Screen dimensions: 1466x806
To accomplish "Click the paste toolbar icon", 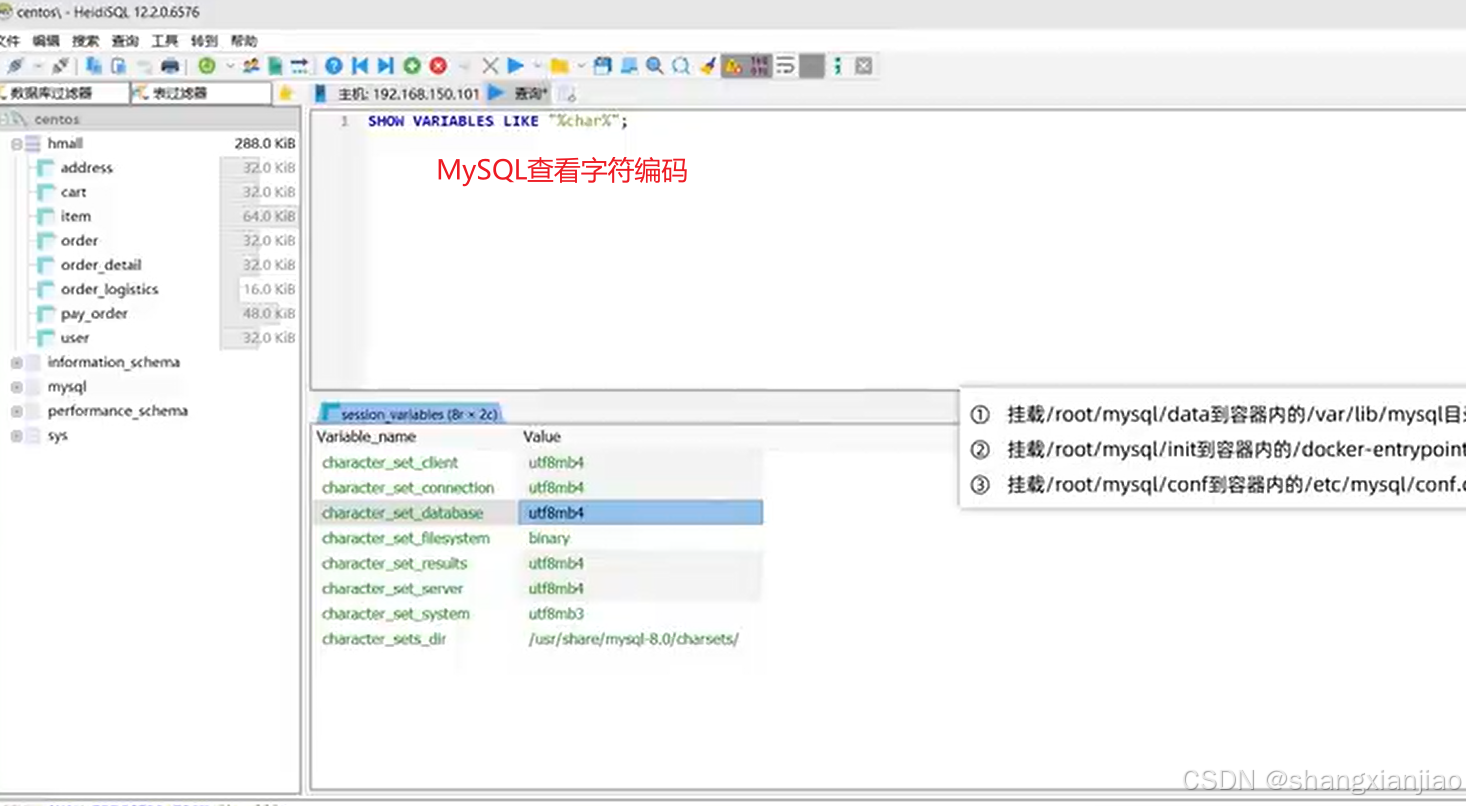I will coord(119,65).
